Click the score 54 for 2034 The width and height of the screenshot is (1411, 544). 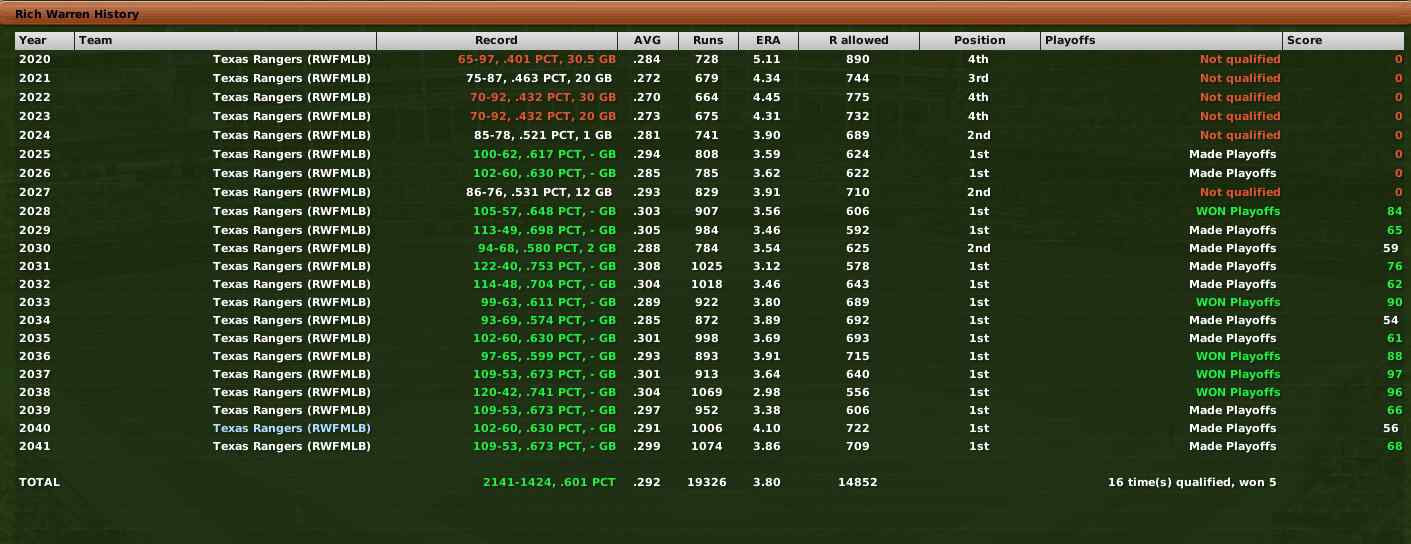tap(1390, 320)
